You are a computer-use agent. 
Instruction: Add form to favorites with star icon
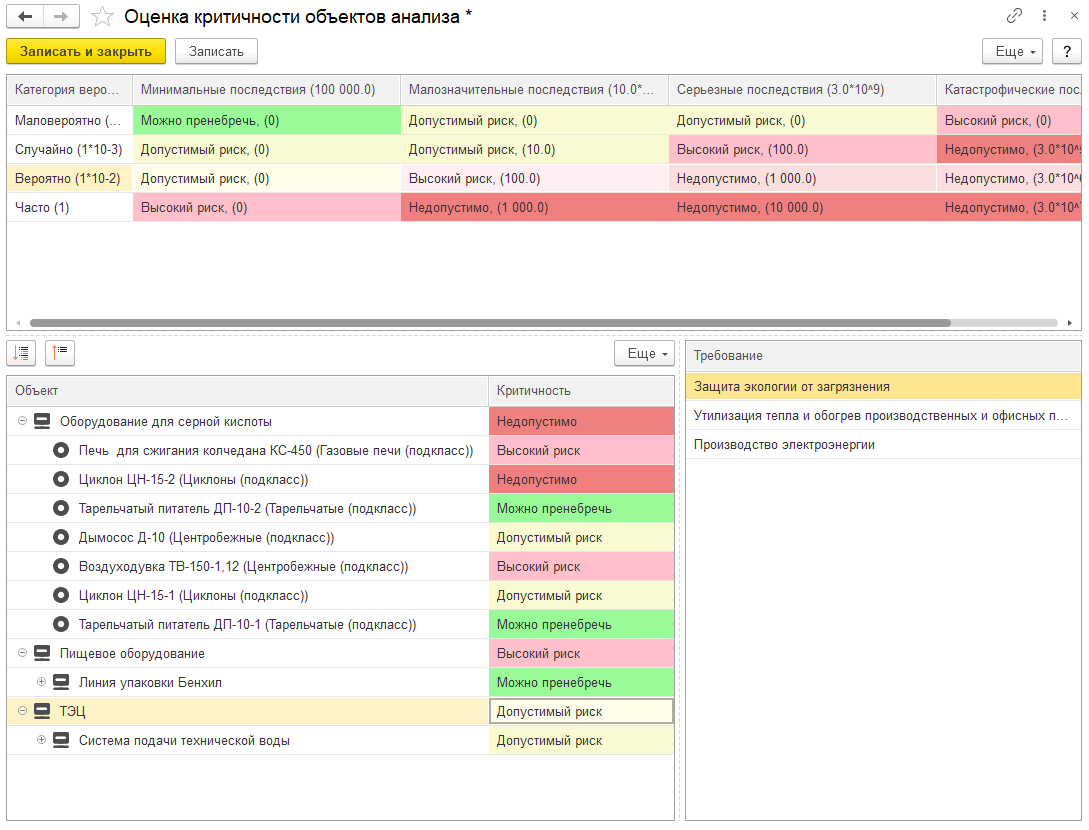click(102, 17)
